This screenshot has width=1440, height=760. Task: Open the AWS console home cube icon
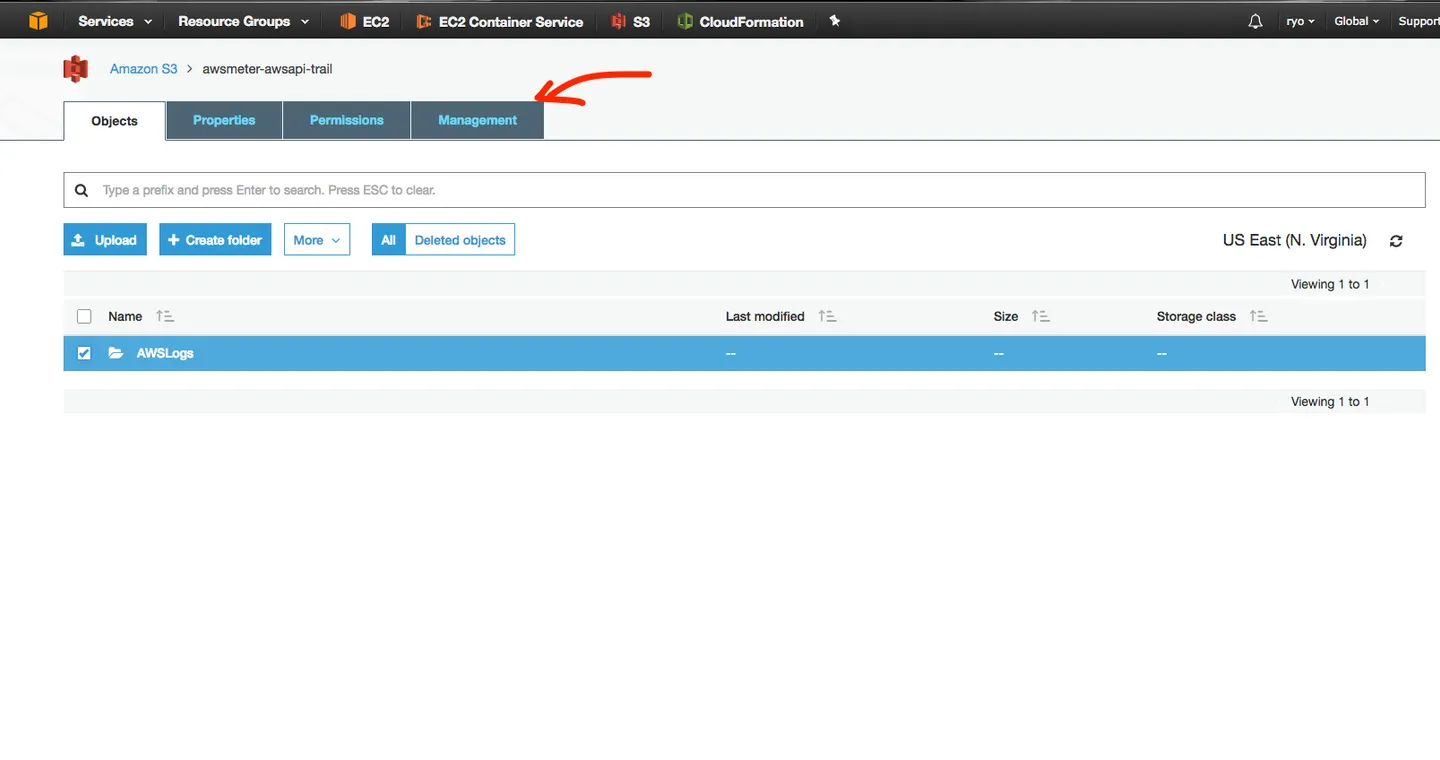click(x=38, y=21)
